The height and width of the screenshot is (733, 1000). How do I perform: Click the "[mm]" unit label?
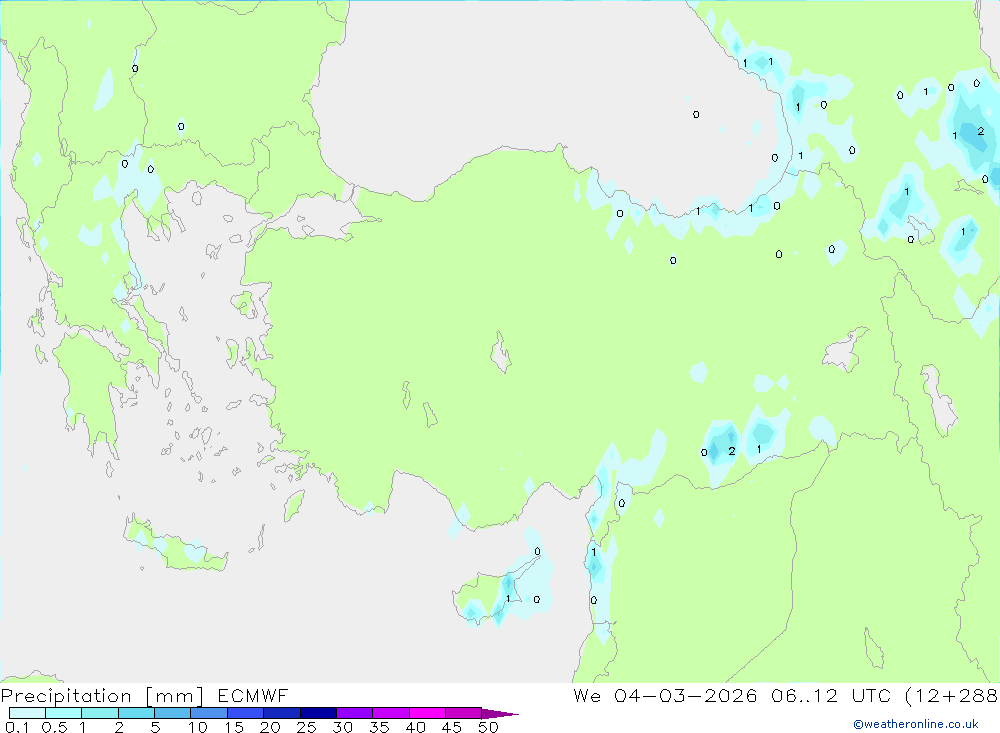(175, 695)
